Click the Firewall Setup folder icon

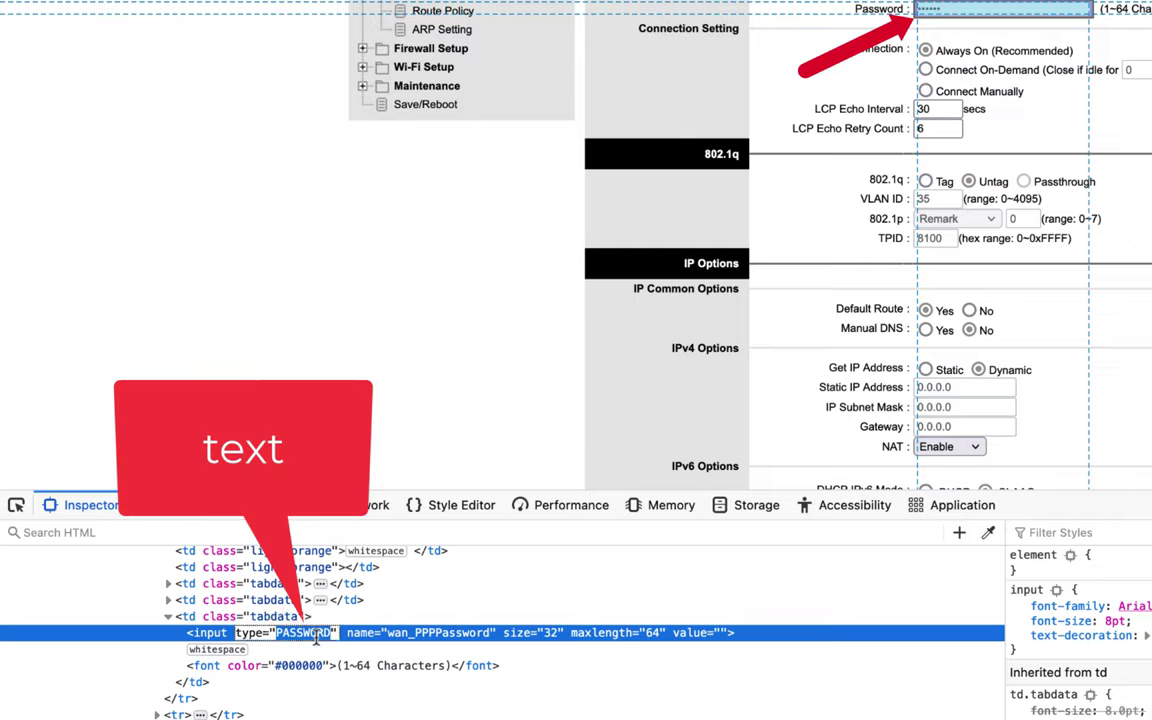(381, 49)
